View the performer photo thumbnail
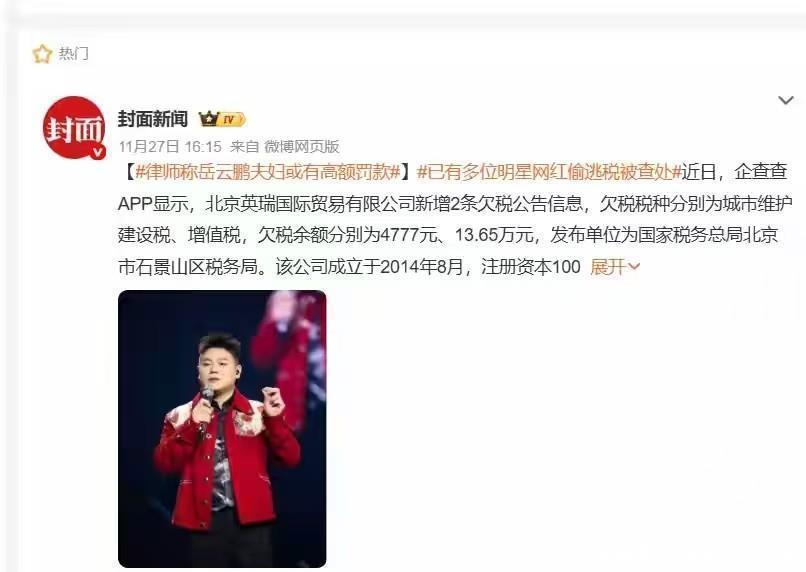Viewport: 806px width, 572px height. pos(222,429)
